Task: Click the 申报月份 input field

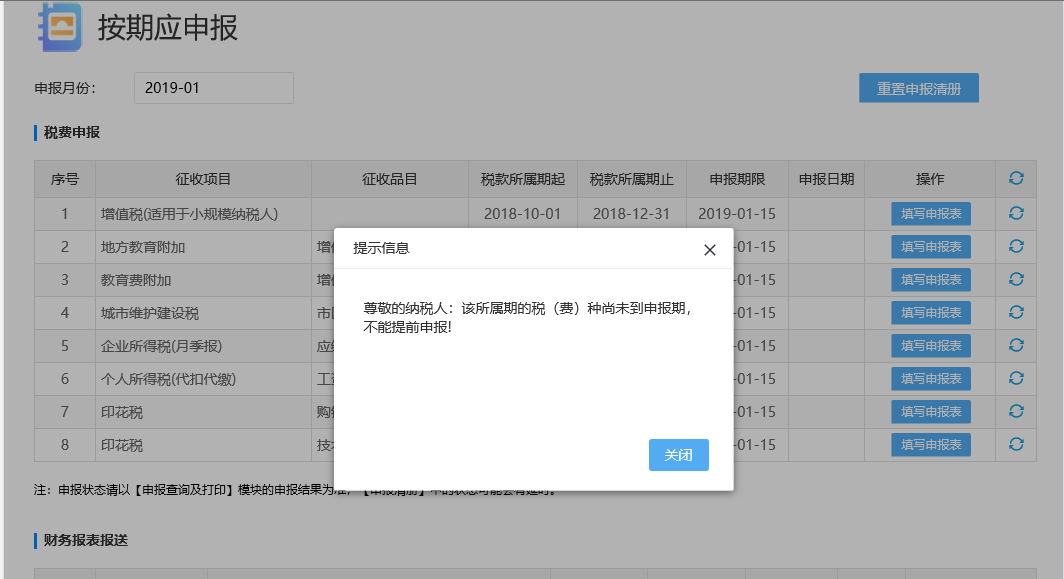Action: tap(214, 88)
